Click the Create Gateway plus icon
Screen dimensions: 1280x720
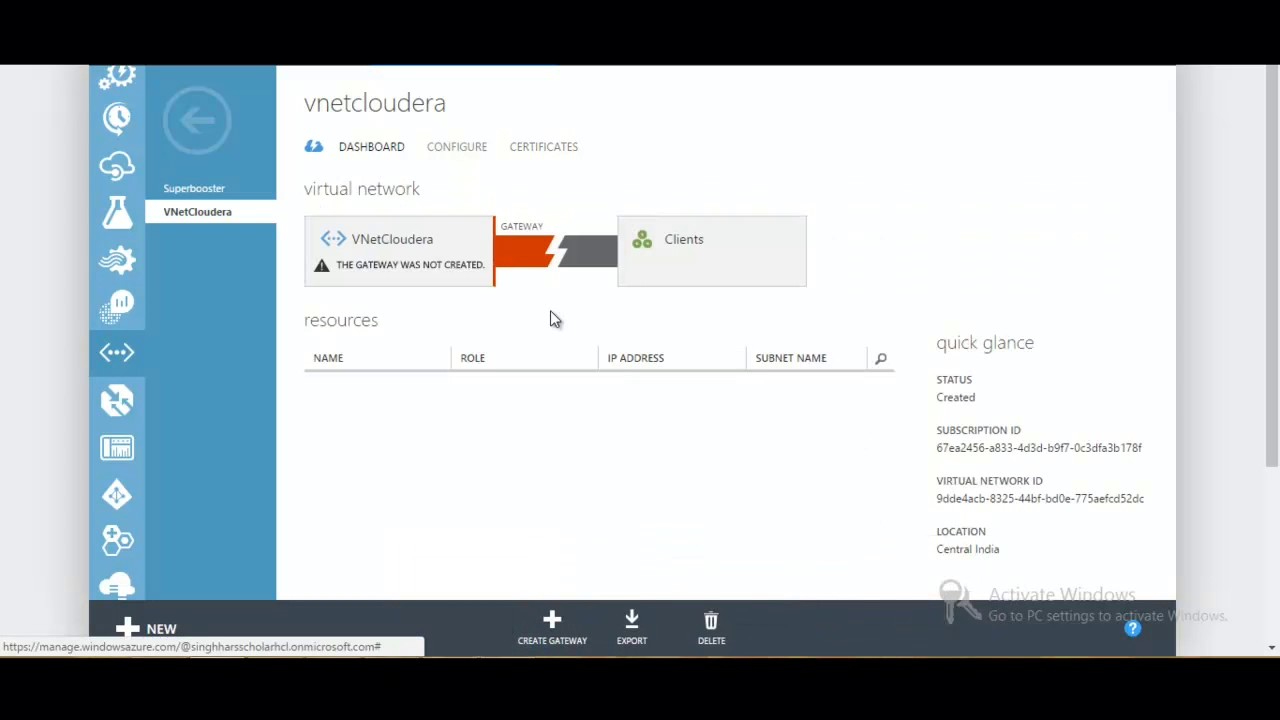click(x=552, y=620)
